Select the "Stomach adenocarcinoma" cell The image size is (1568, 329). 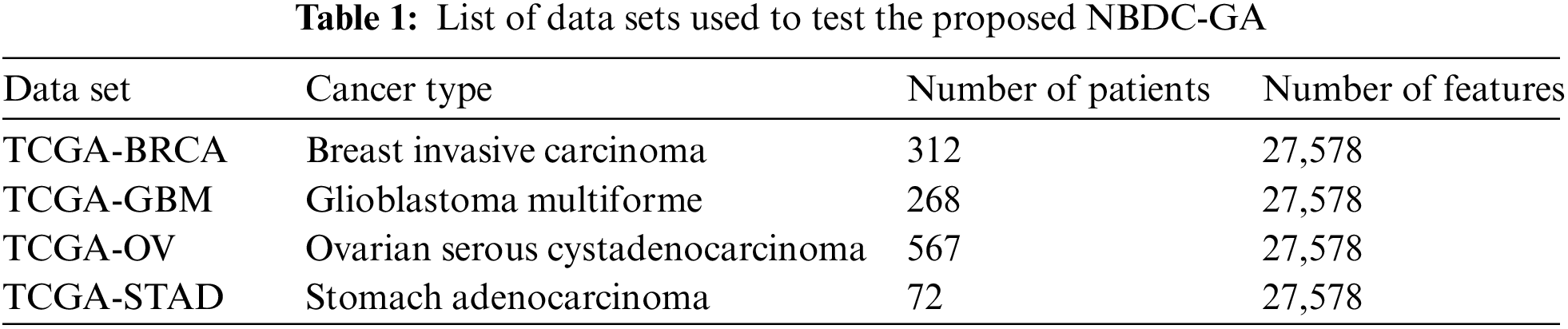coord(507,298)
